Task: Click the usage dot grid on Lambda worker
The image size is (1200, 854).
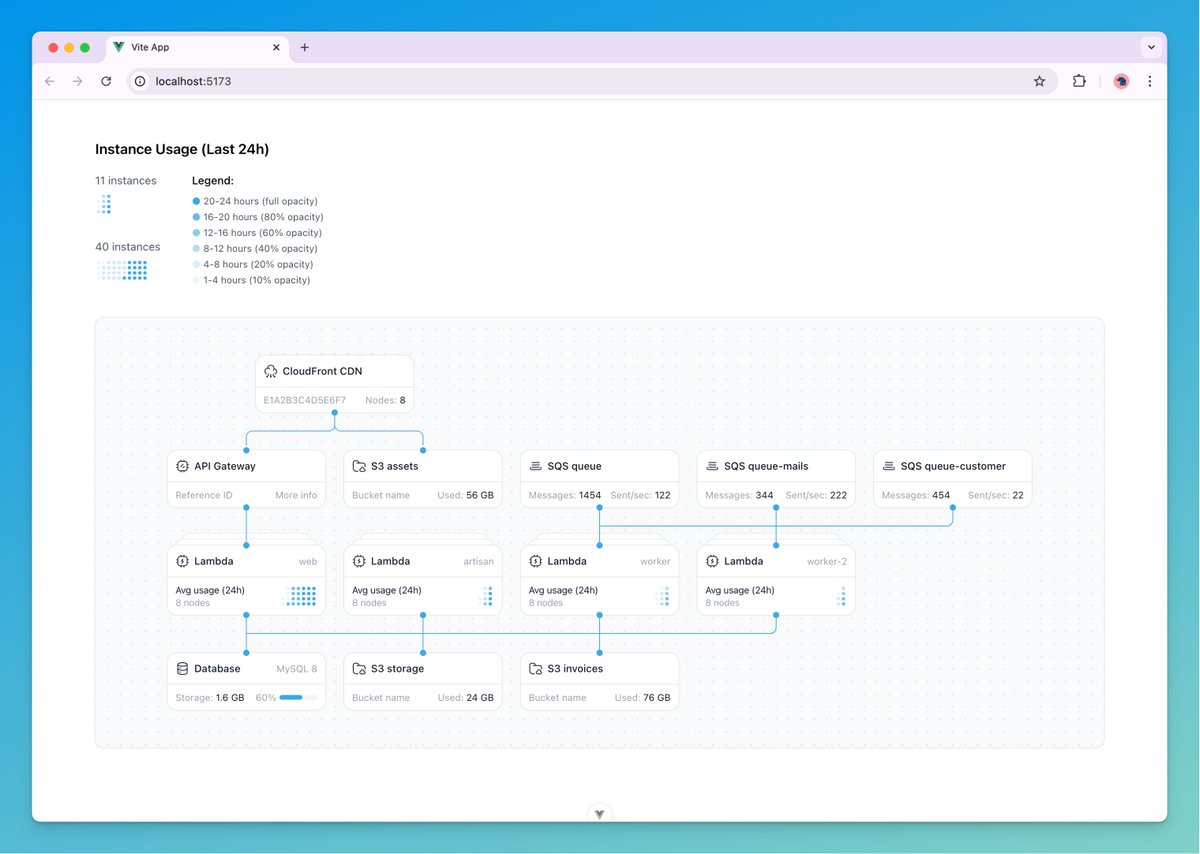Action: click(662, 596)
